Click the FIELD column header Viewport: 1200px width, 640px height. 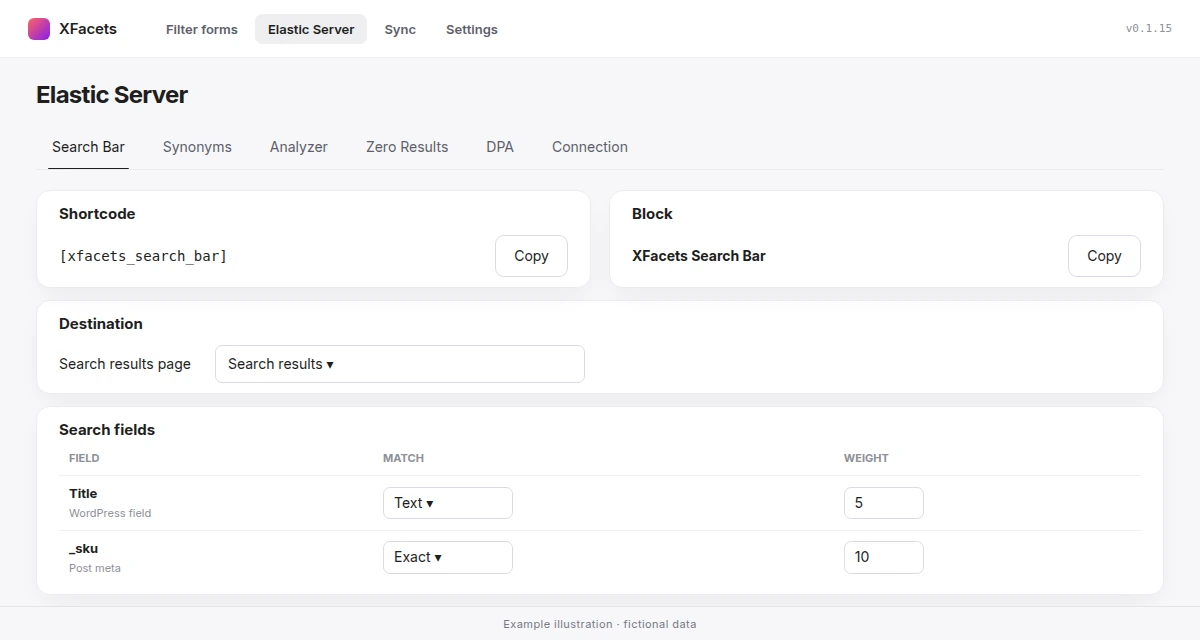click(x=84, y=458)
